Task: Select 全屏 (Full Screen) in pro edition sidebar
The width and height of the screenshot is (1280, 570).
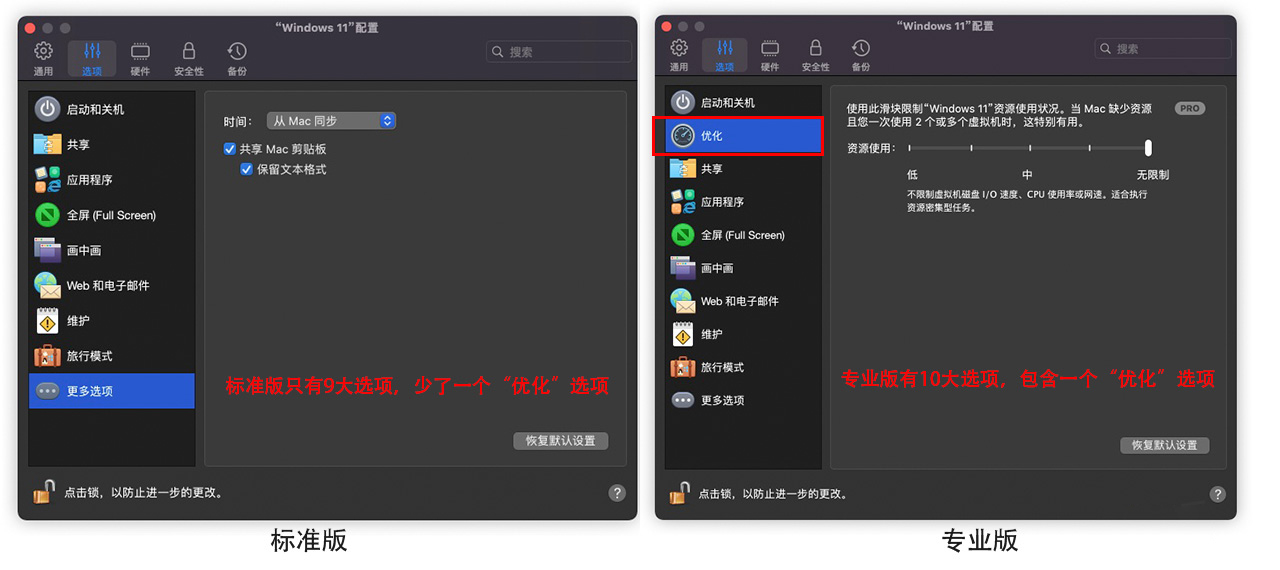Action: pos(743,235)
